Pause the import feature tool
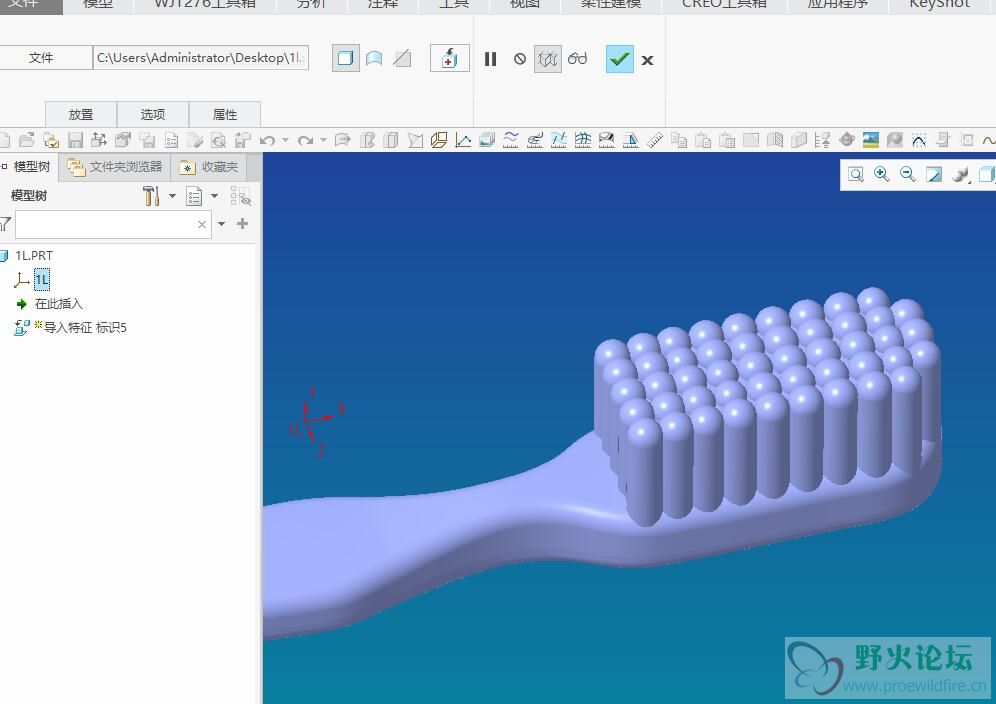 click(x=490, y=59)
